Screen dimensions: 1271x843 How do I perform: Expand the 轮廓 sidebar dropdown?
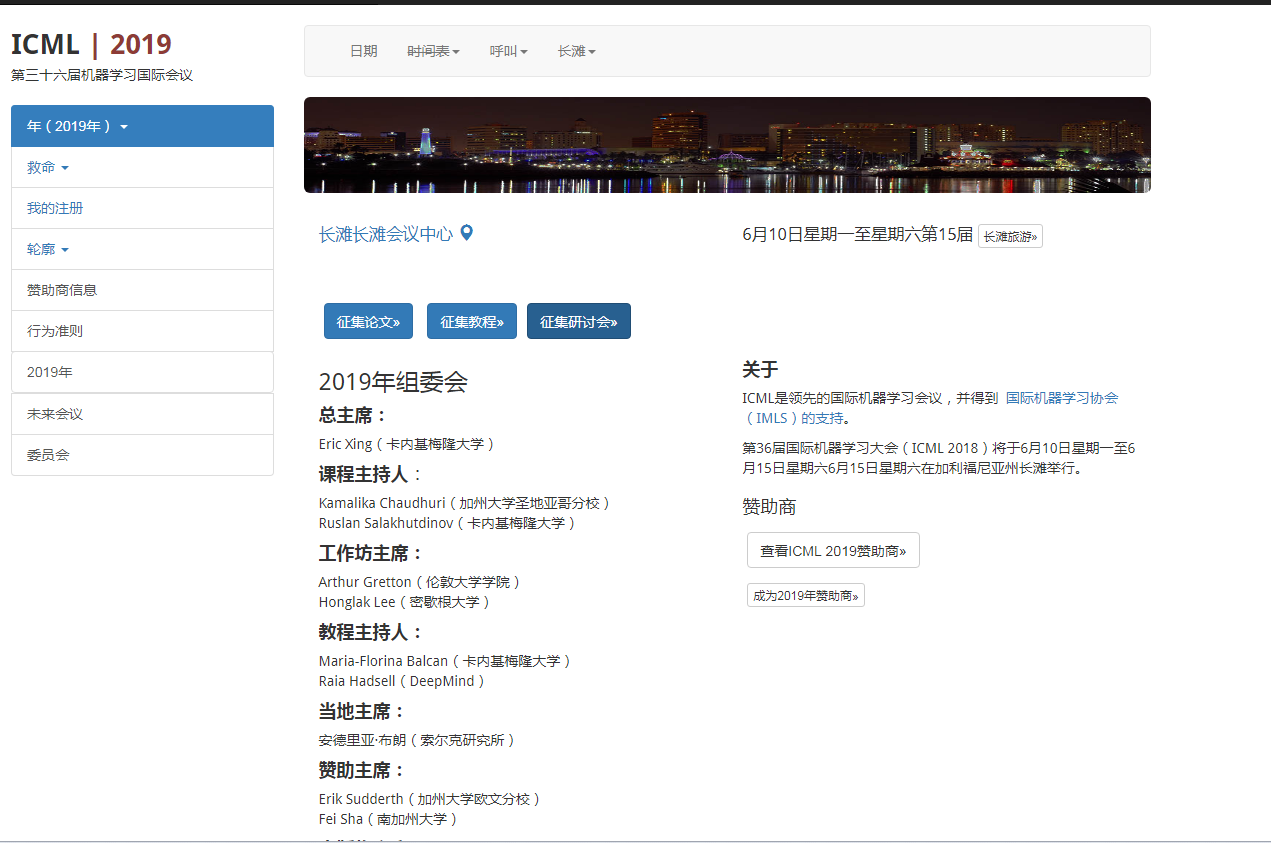click(x=142, y=249)
